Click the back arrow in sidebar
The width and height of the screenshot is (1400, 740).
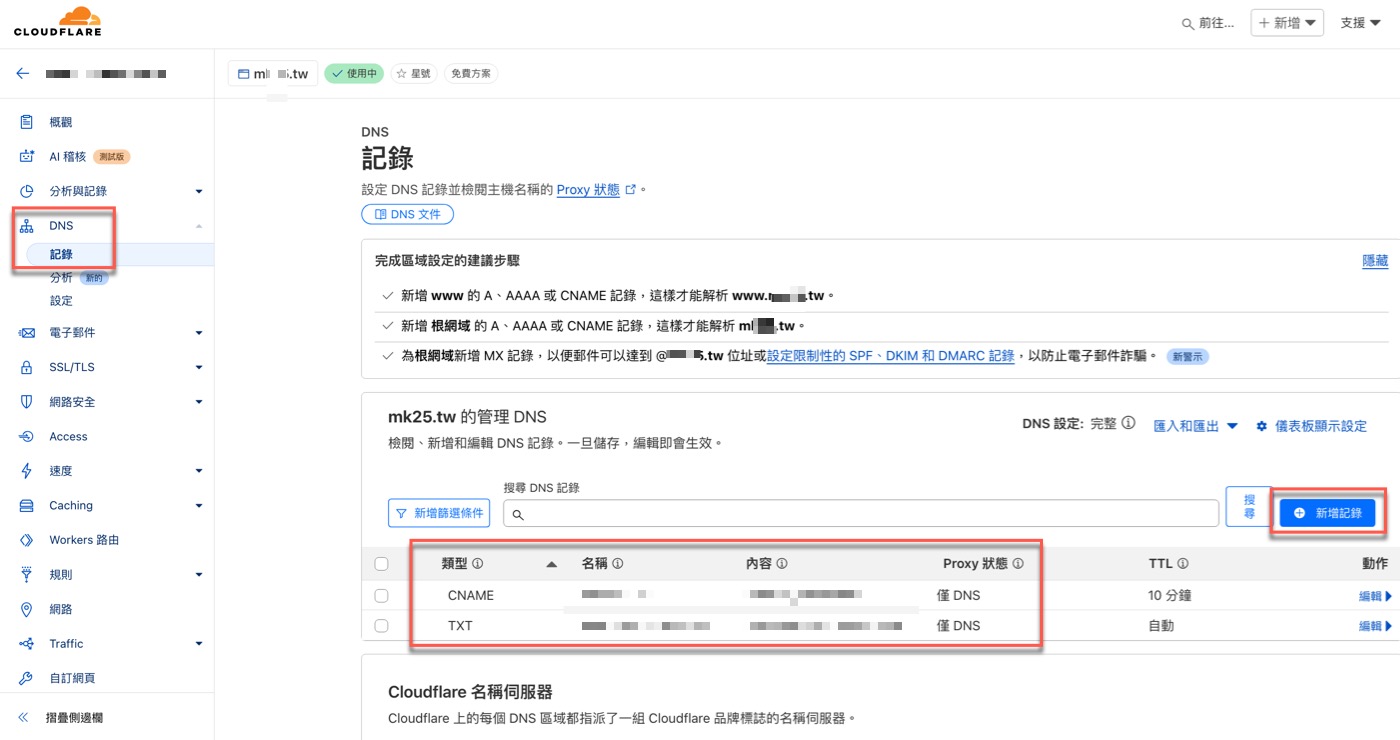[x=23, y=74]
